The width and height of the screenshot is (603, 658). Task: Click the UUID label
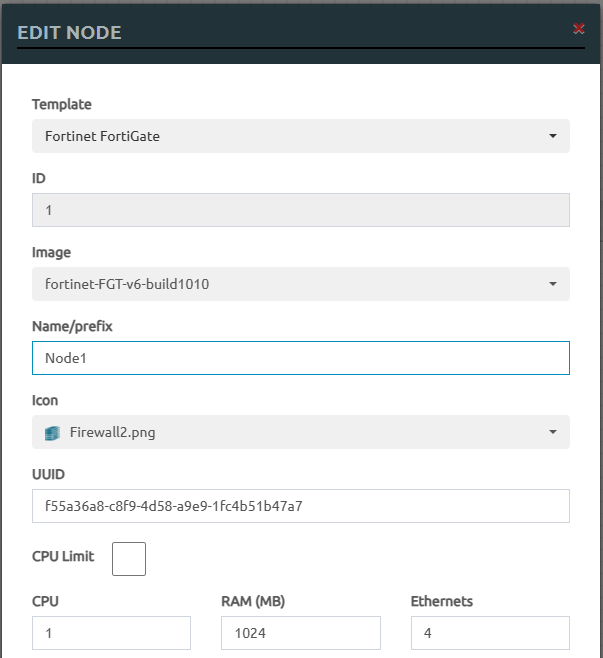pos(48,474)
